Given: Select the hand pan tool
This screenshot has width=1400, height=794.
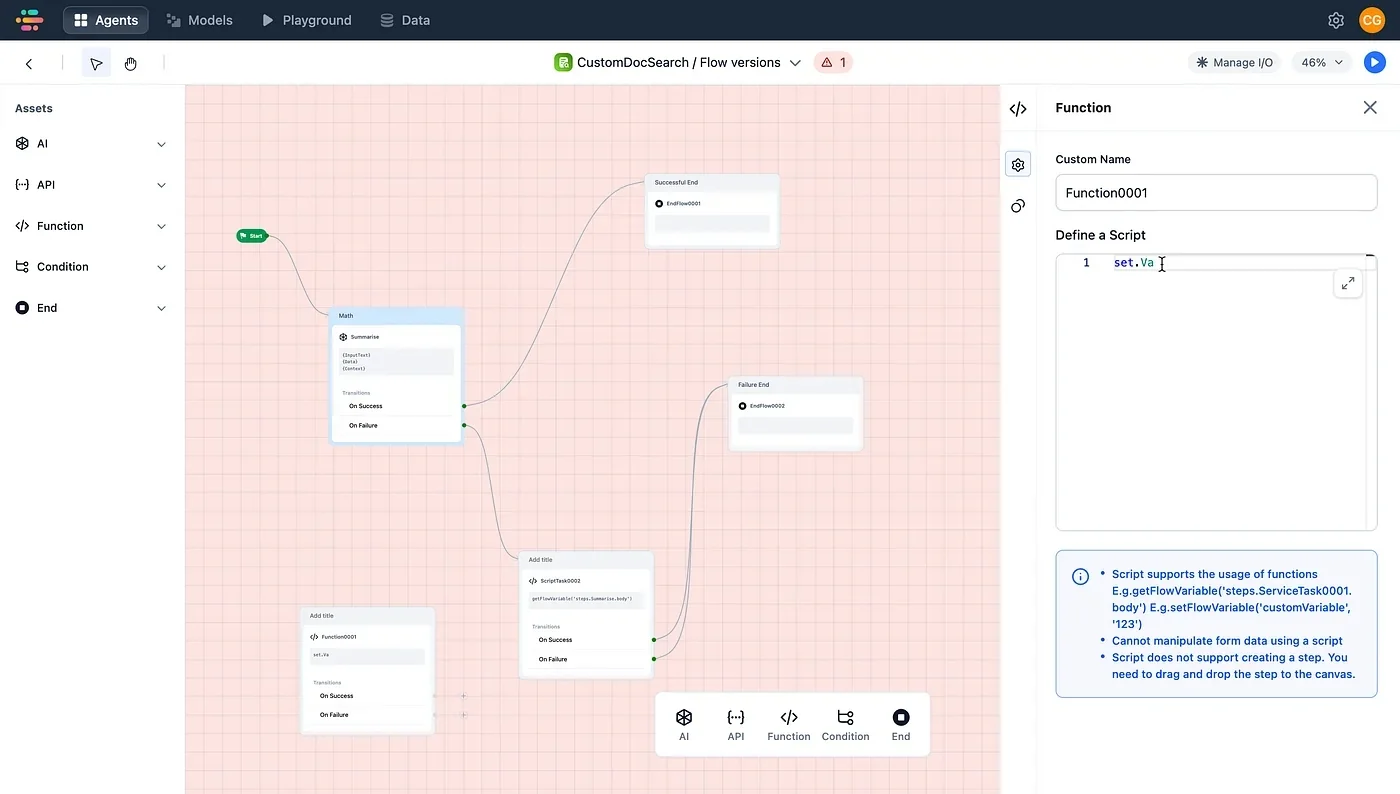Looking at the screenshot, I should [x=130, y=62].
